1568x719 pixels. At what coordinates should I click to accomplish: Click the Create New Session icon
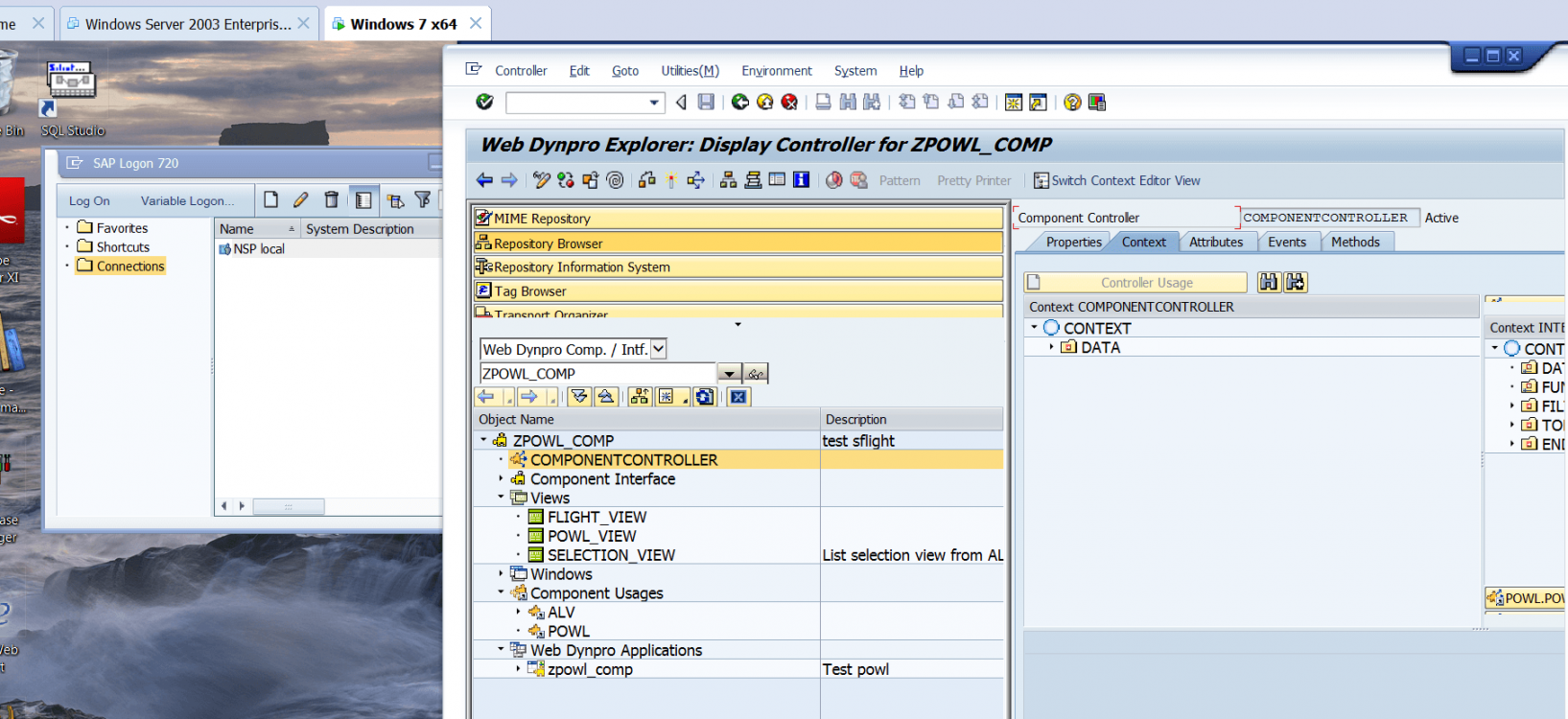point(1013,102)
